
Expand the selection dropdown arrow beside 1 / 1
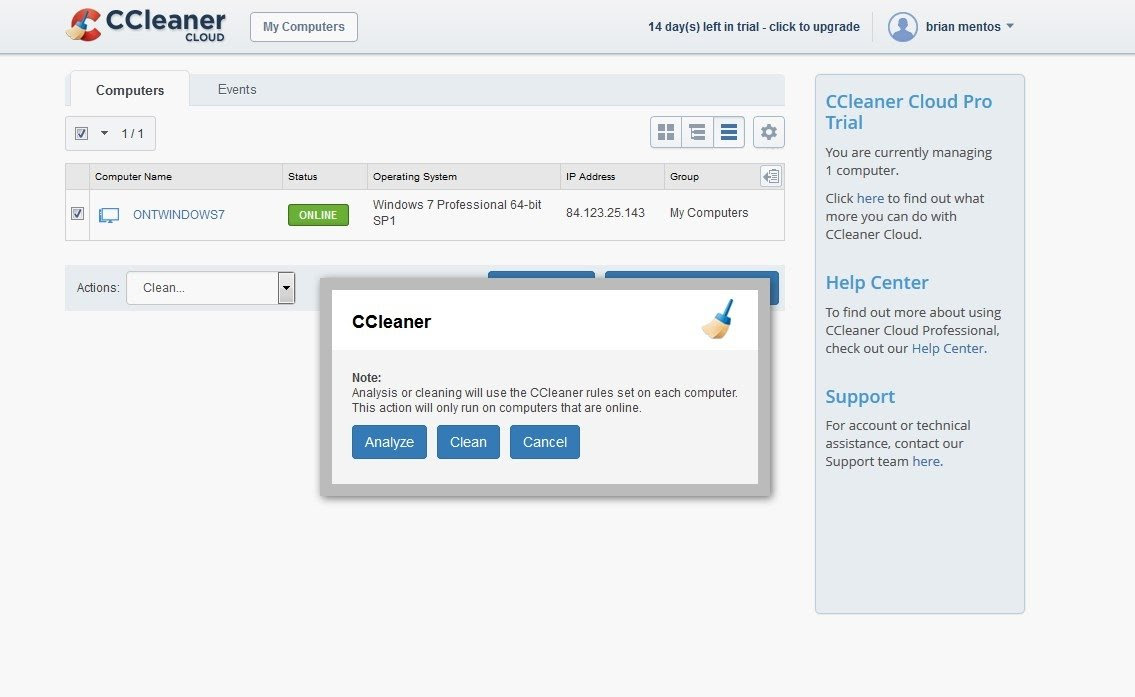tap(104, 133)
